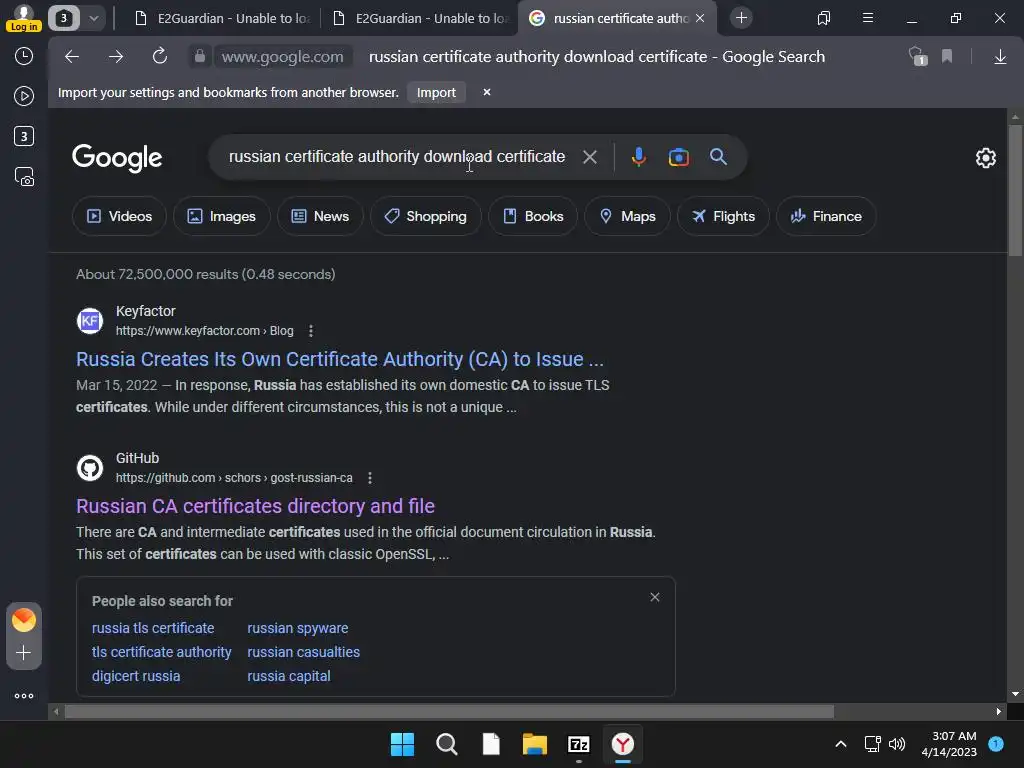Open browser history clock icon in sidebar
Screen dimensions: 1024x768
24,56
